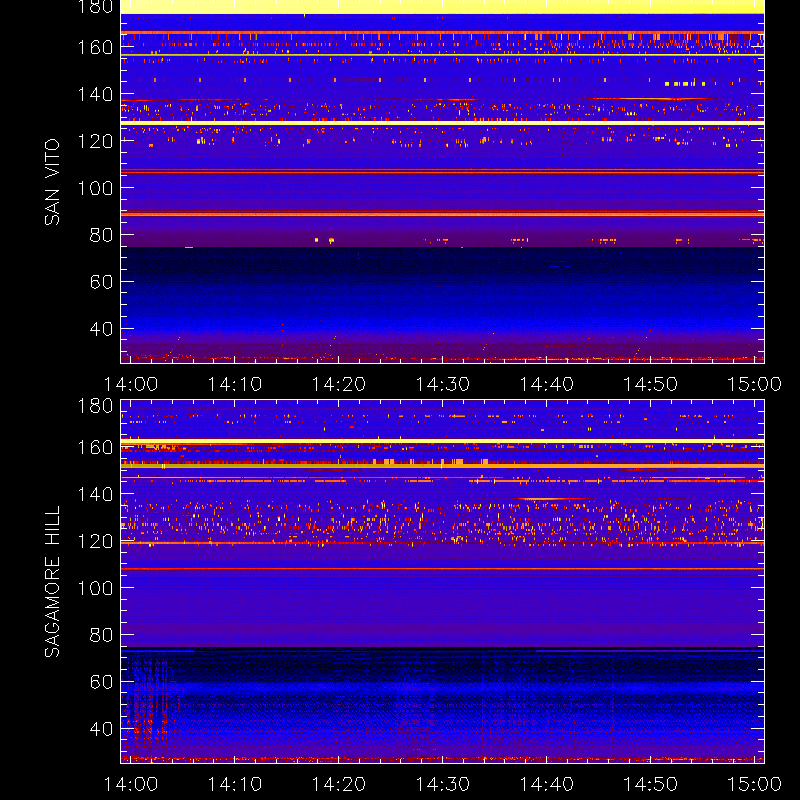800x800 pixels.
Task: Click the SAGAMORE HILL axis title
Action: click(52, 581)
